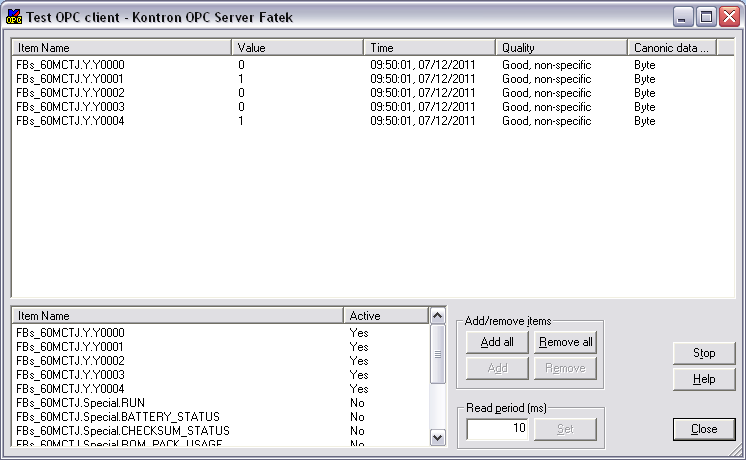This screenshot has width=746, height=460.
Task: Sort upper table by Value column header
Action: point(297,48)
